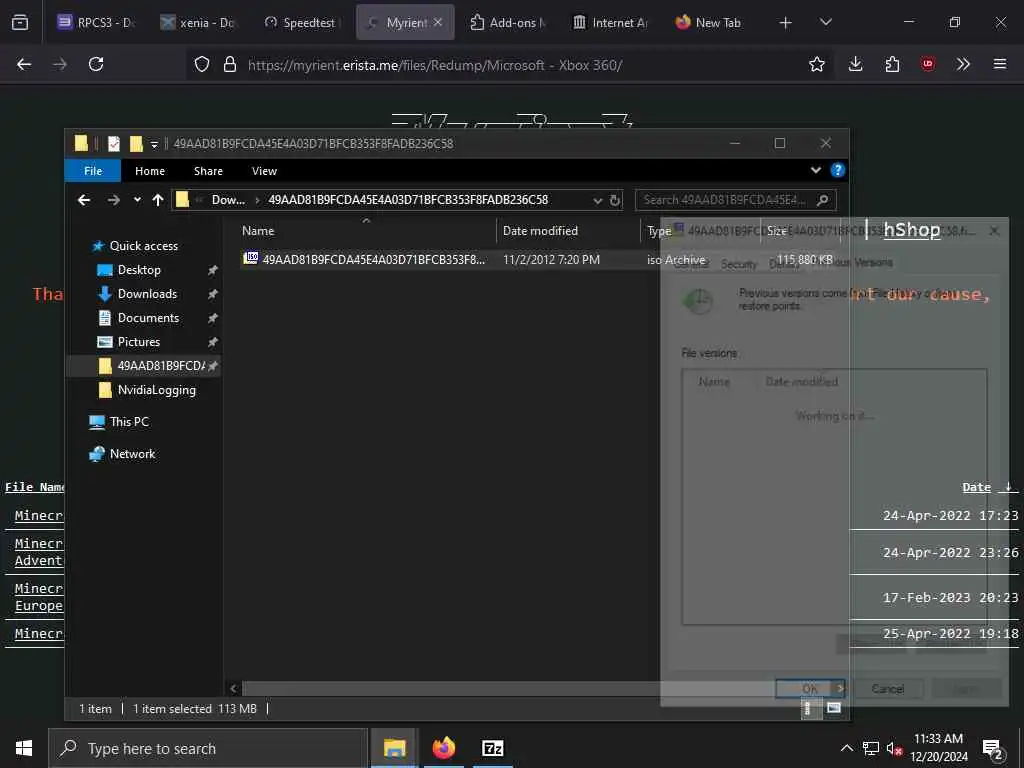Switch to the xenia browser tab
Image resolution: width=1024 pixels, height=768 pixels.
tap(198, 22)
